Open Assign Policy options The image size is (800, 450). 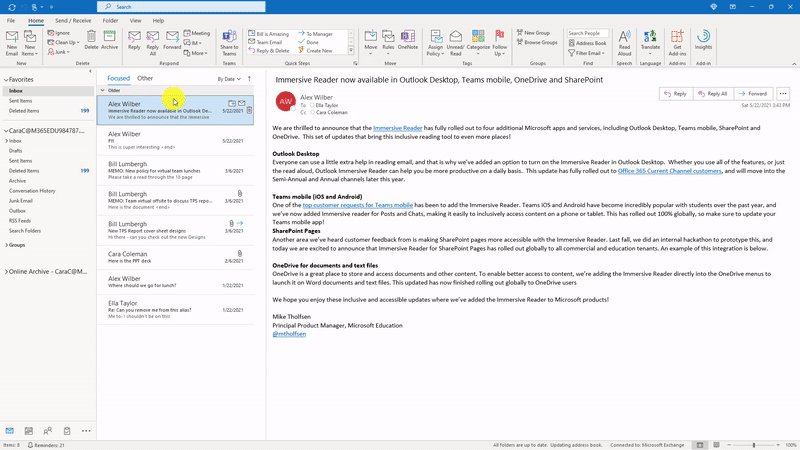point(435,43)
